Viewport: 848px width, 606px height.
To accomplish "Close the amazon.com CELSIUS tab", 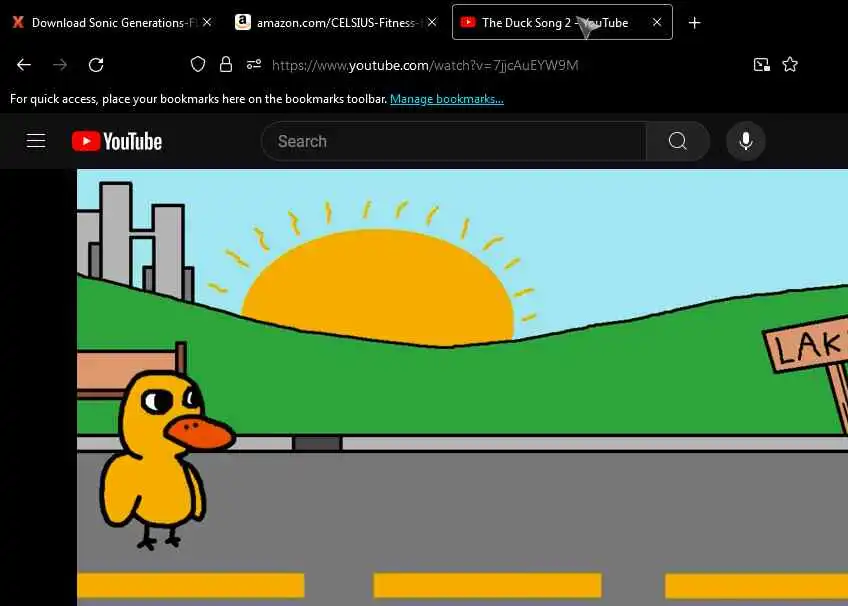I will (432, 22).
